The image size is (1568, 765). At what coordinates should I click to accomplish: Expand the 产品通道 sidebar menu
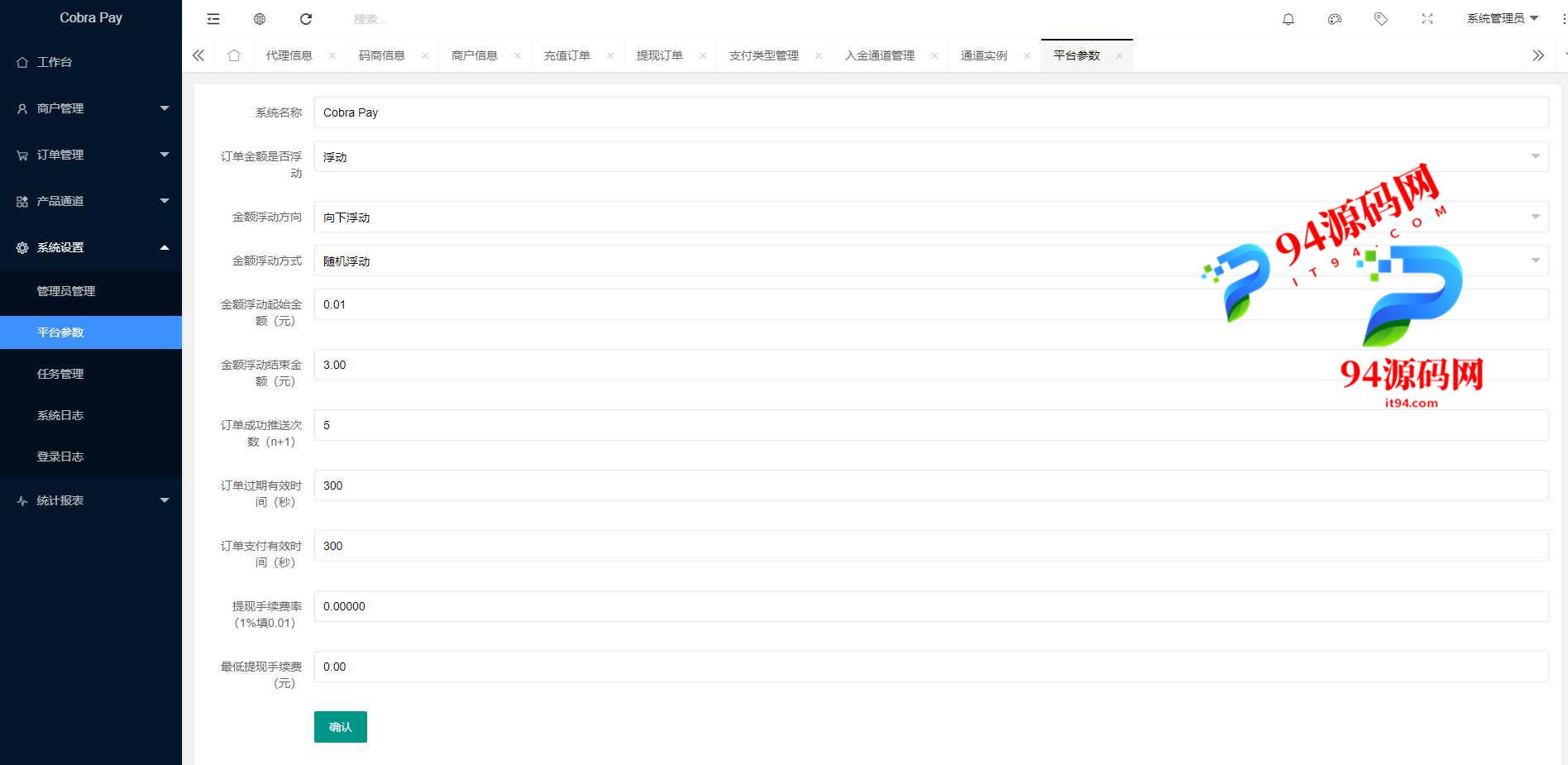[91, 201]
